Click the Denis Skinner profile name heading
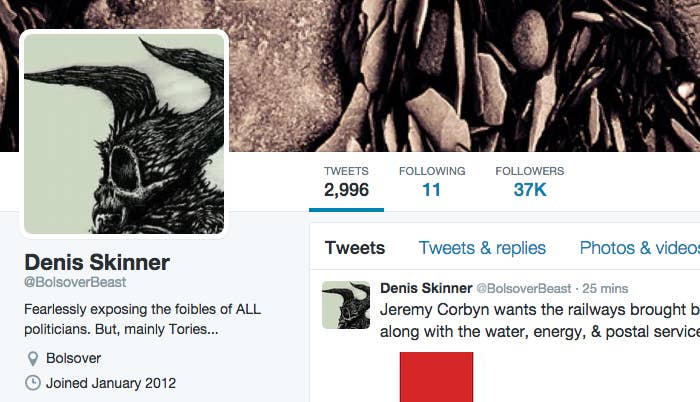This screenshot has height=402, width=700. click(x=97, y=262)
